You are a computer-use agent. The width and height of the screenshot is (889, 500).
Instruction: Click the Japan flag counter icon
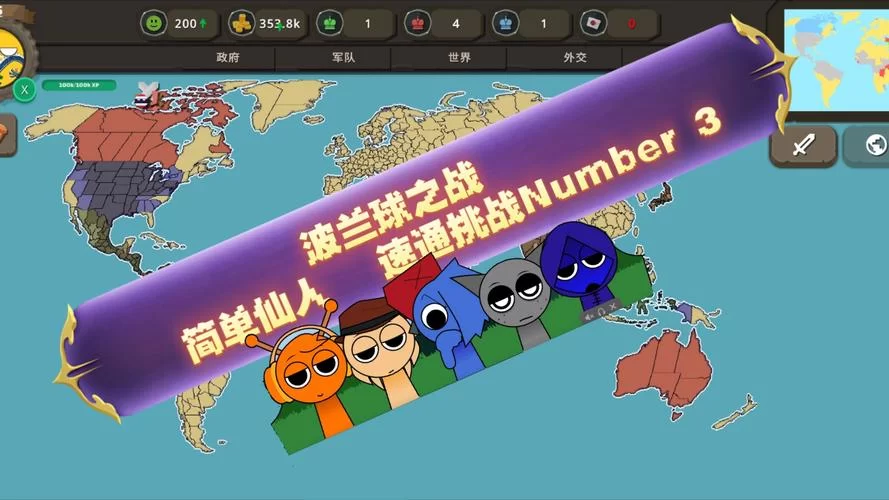pyautogui.click(x=594, y=23)
